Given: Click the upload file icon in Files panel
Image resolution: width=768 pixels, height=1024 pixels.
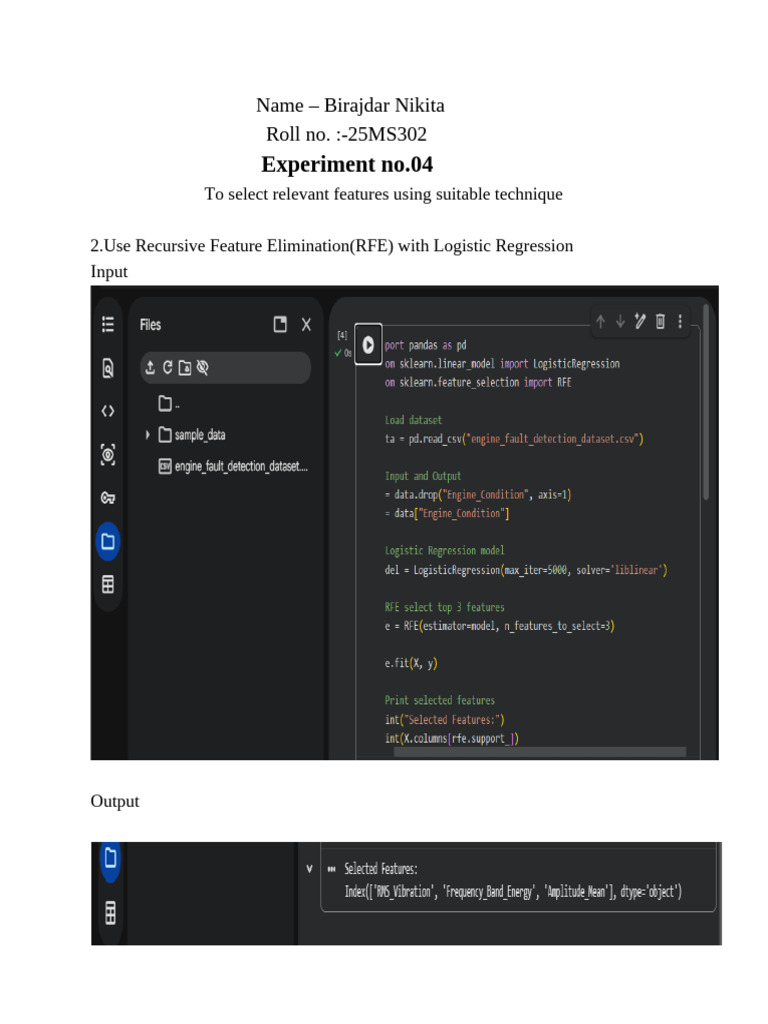Looking at the screenshot, I should pyautogui.click(x=150, y=367).
